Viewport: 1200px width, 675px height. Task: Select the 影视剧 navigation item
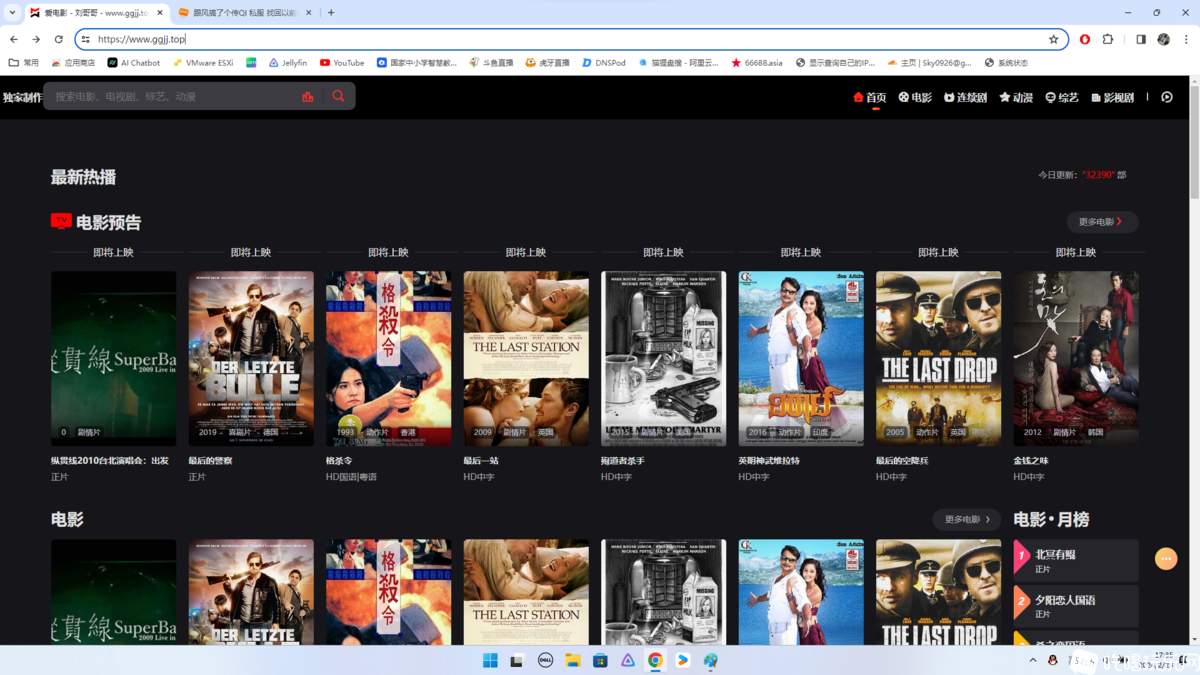(x=1113, y=97)
